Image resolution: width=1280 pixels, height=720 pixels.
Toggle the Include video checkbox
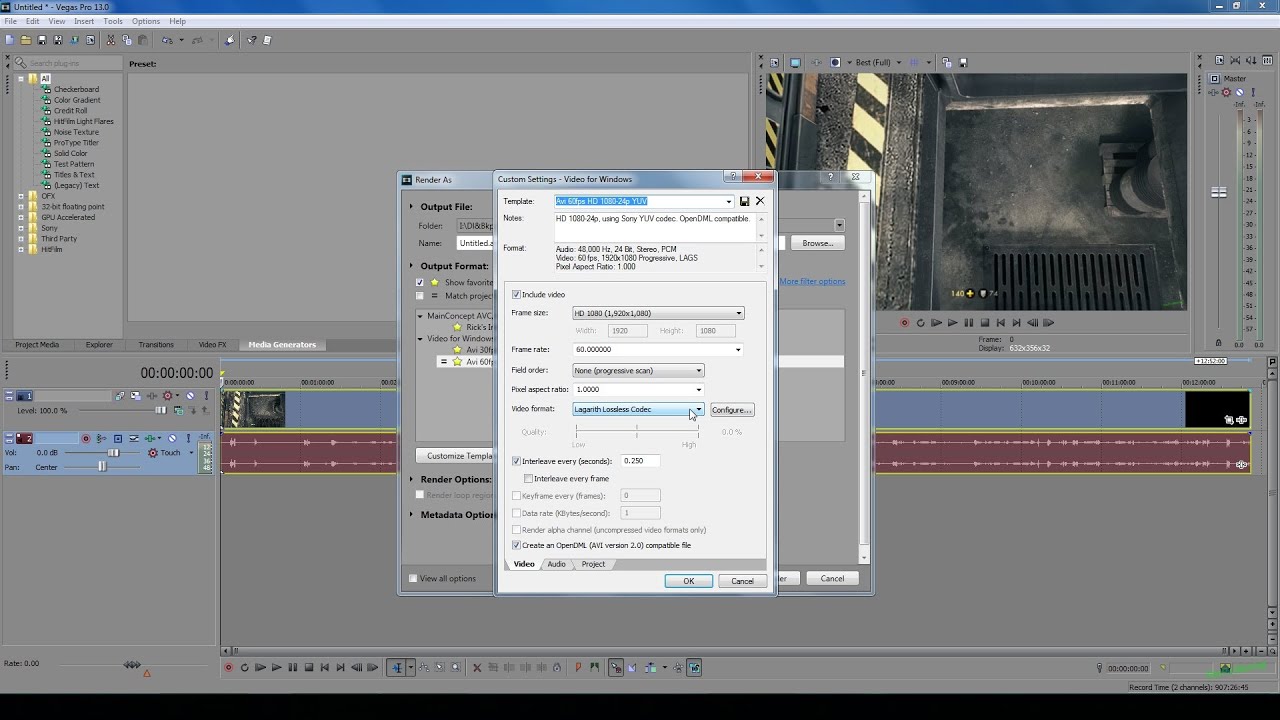pyautogui.click(x=516, y=294)
